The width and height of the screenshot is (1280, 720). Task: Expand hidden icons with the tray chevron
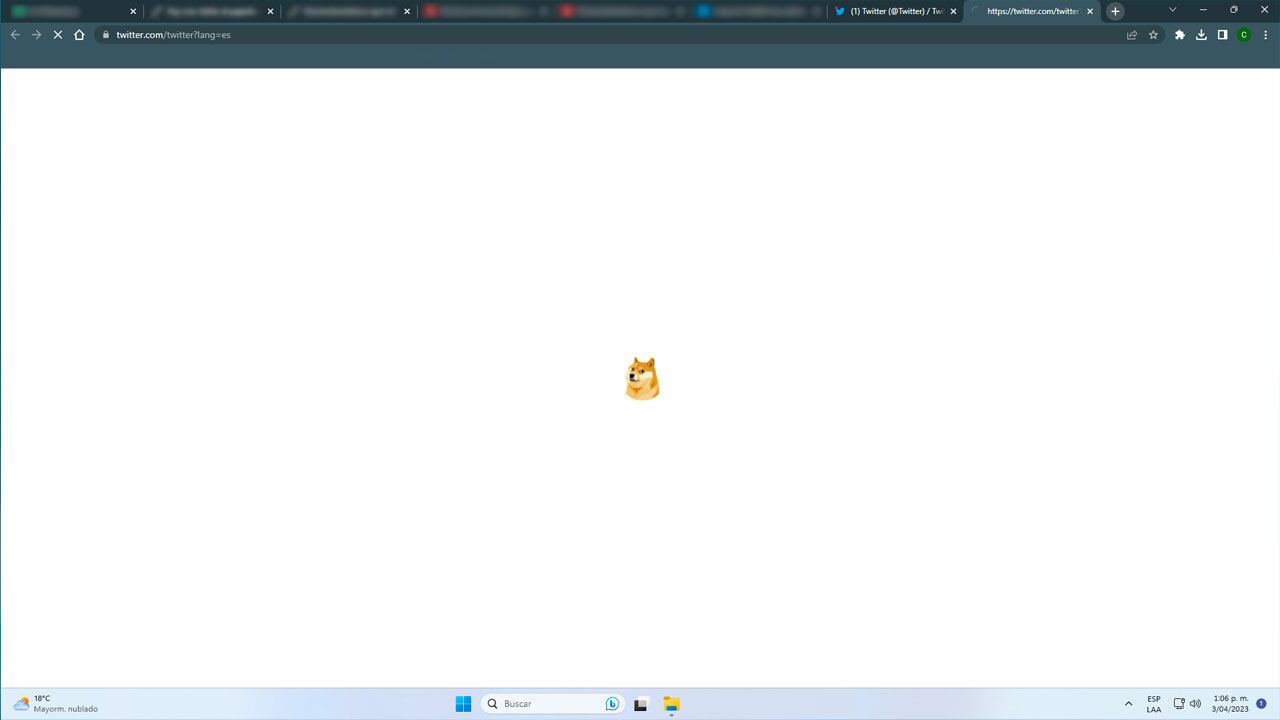pyautogui.click(x=1129, y=703)
